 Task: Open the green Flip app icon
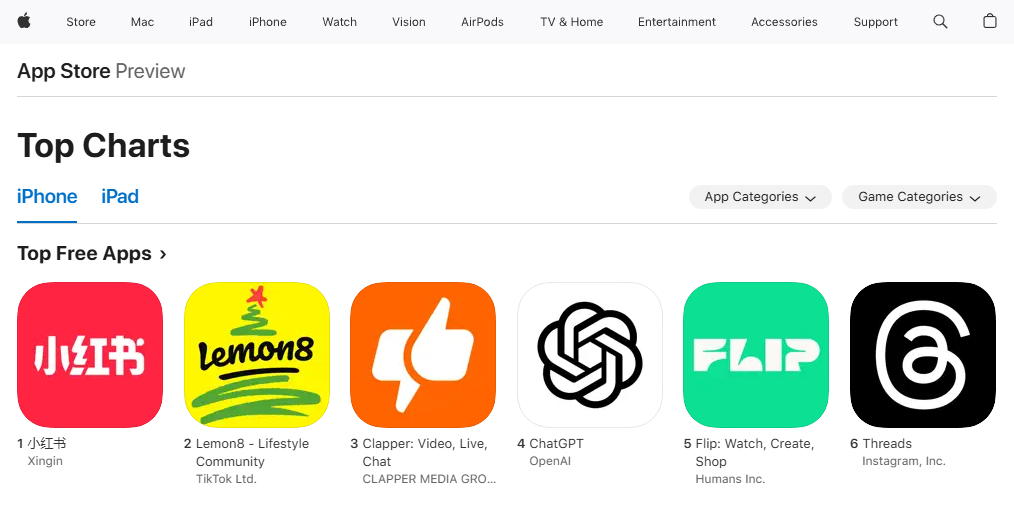(756, 355)
